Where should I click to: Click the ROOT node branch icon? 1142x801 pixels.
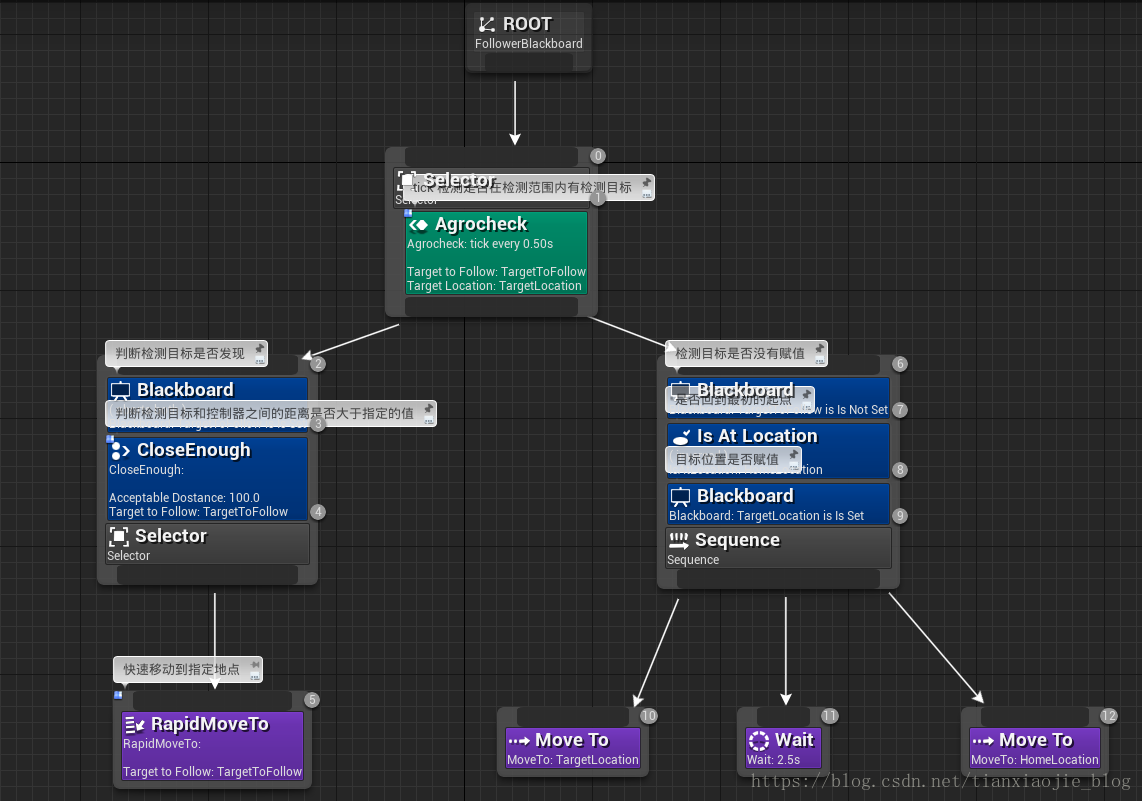tap(487, 24)
